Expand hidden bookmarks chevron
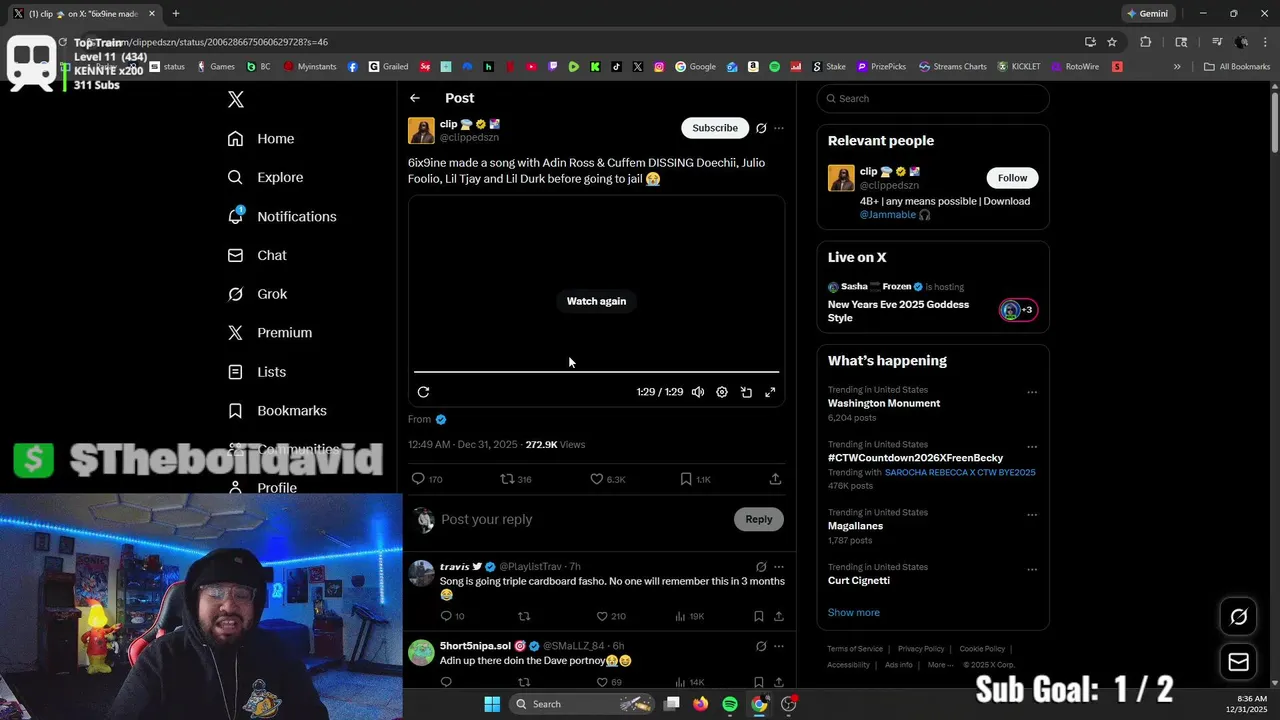The width and height of the screenshot is (1280, 720). point(1177,67)
